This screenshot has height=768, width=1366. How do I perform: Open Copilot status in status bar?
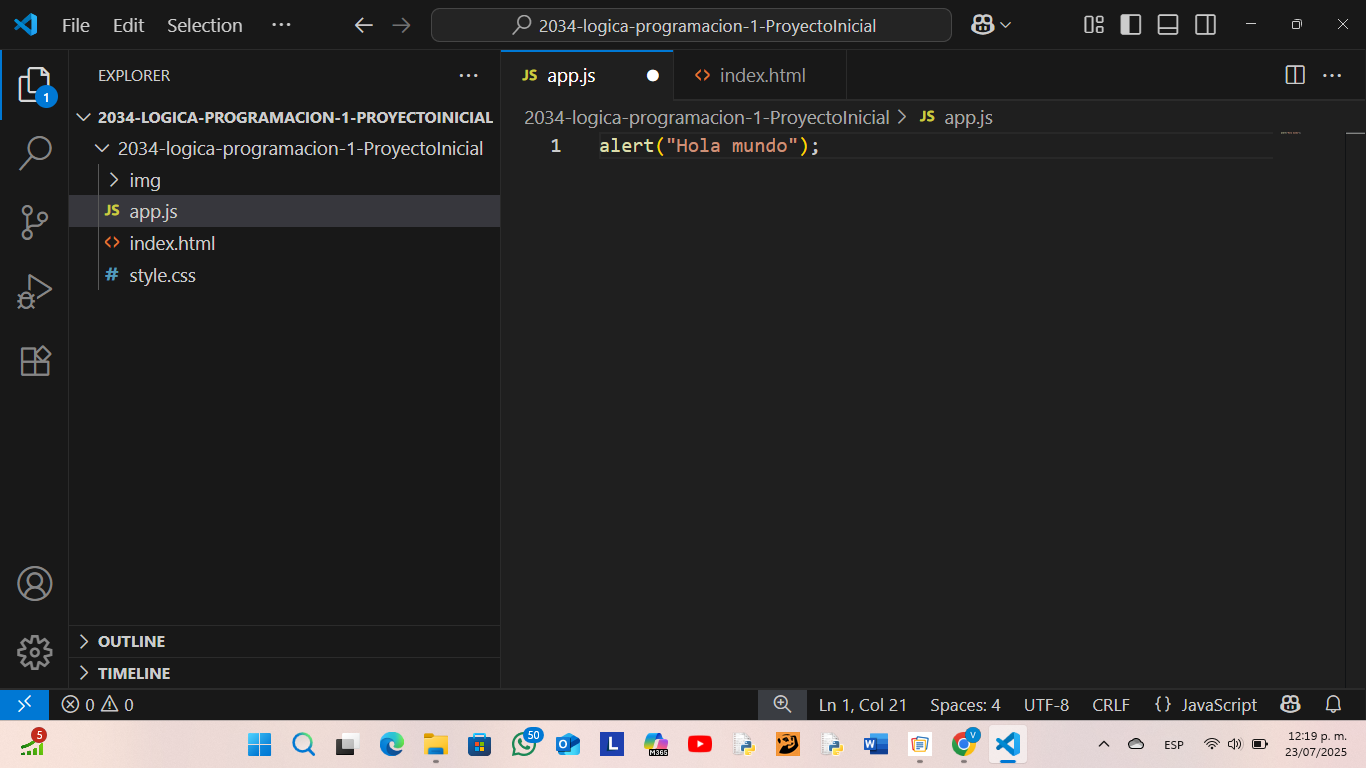(1290, 704)
